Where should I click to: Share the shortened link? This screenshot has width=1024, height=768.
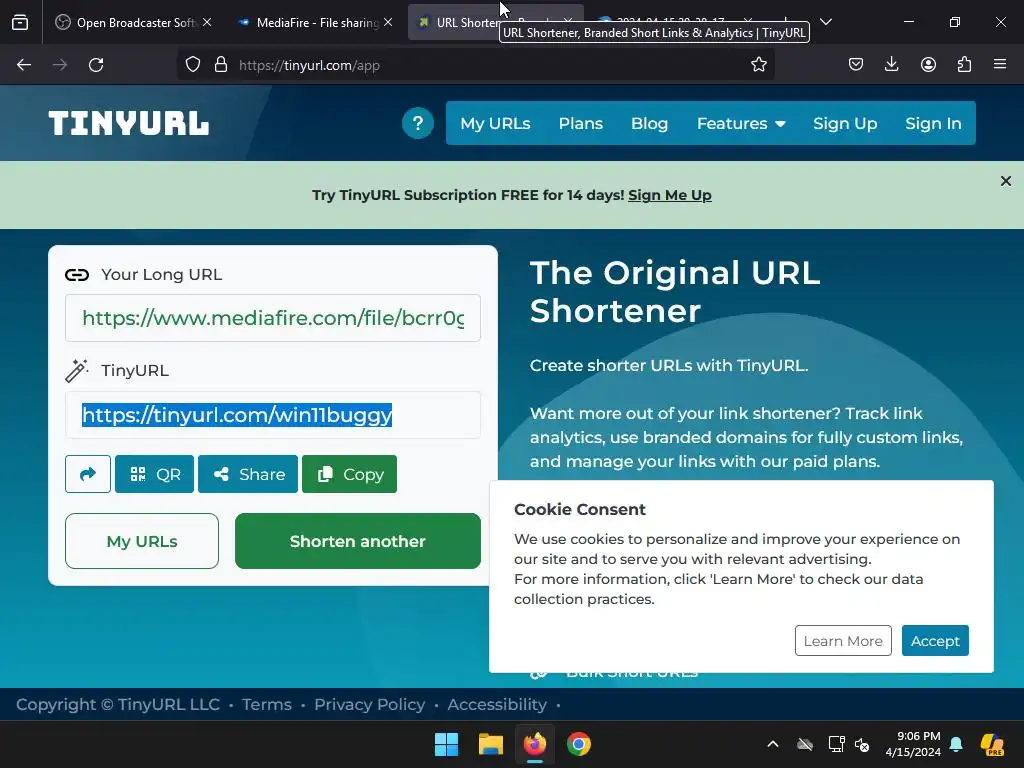click(x=248, y=474)
